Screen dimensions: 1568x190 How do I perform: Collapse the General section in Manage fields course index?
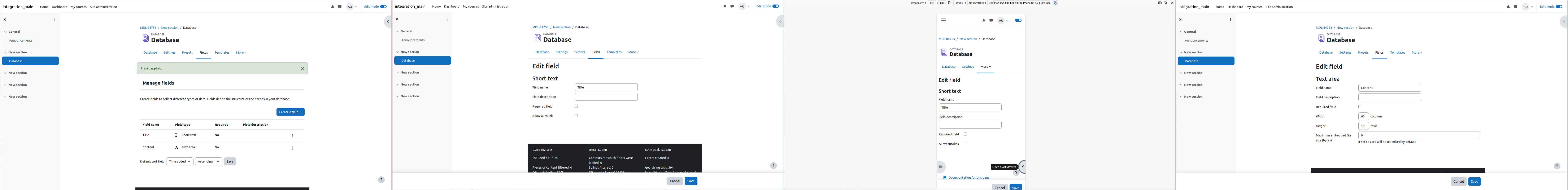(5, 32)
